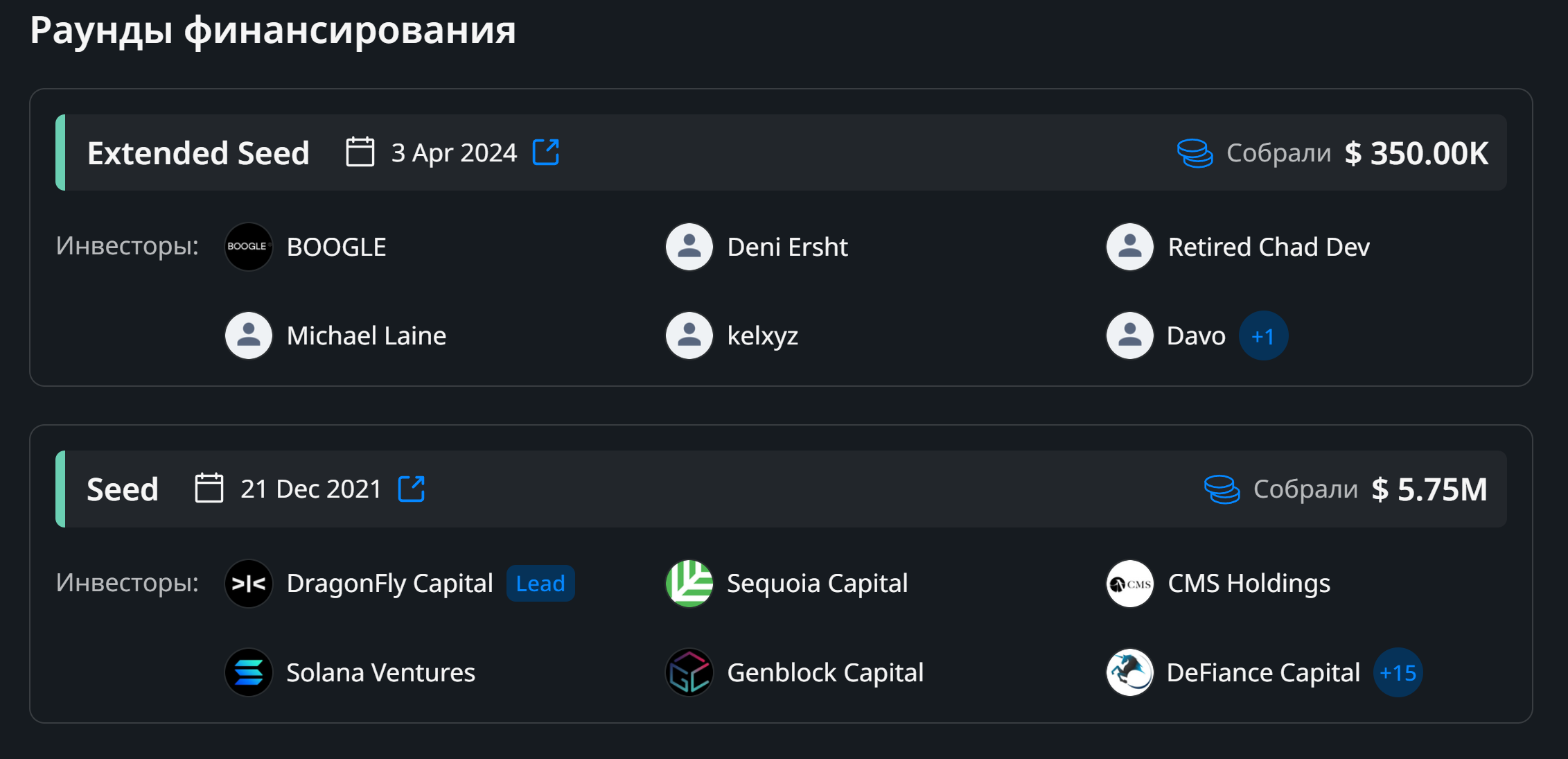Open Deni Ersht investor profile
1568x759 pixels.
(x=787, y=247)
